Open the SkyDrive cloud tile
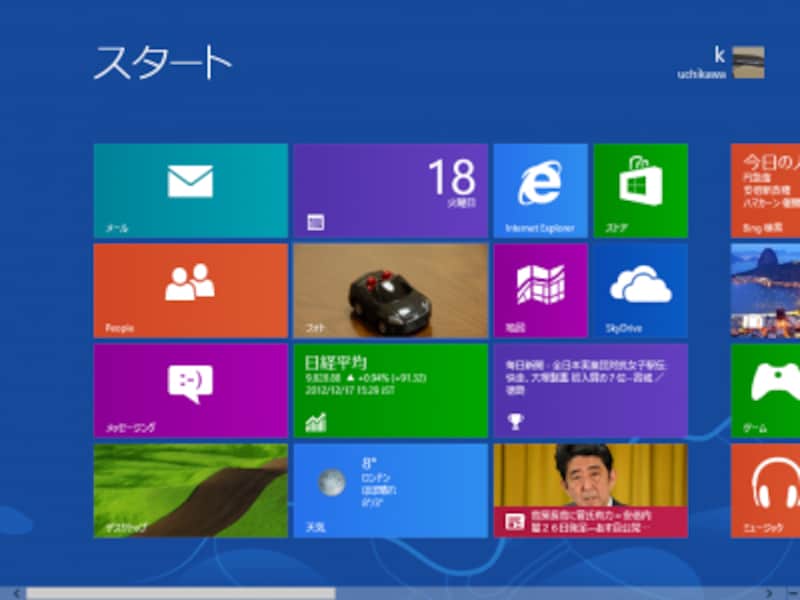800x600 pixels. pos(641,291)
